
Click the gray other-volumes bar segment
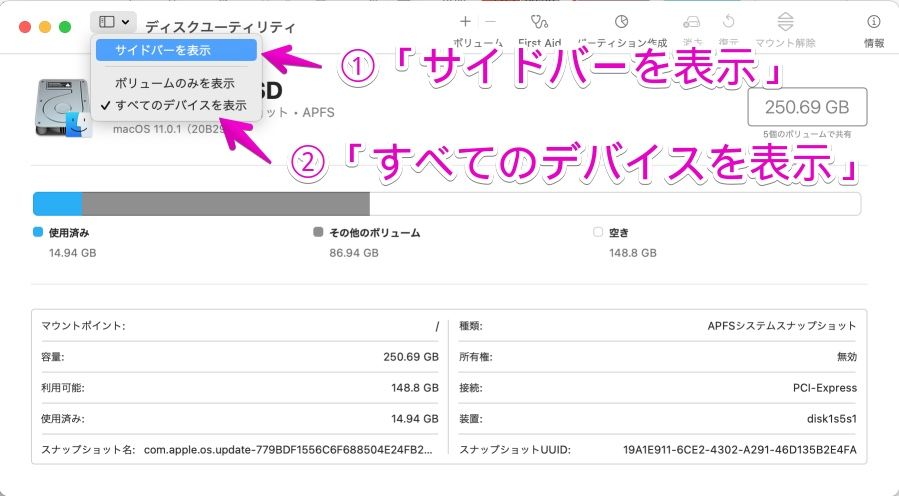click(226, 204)
